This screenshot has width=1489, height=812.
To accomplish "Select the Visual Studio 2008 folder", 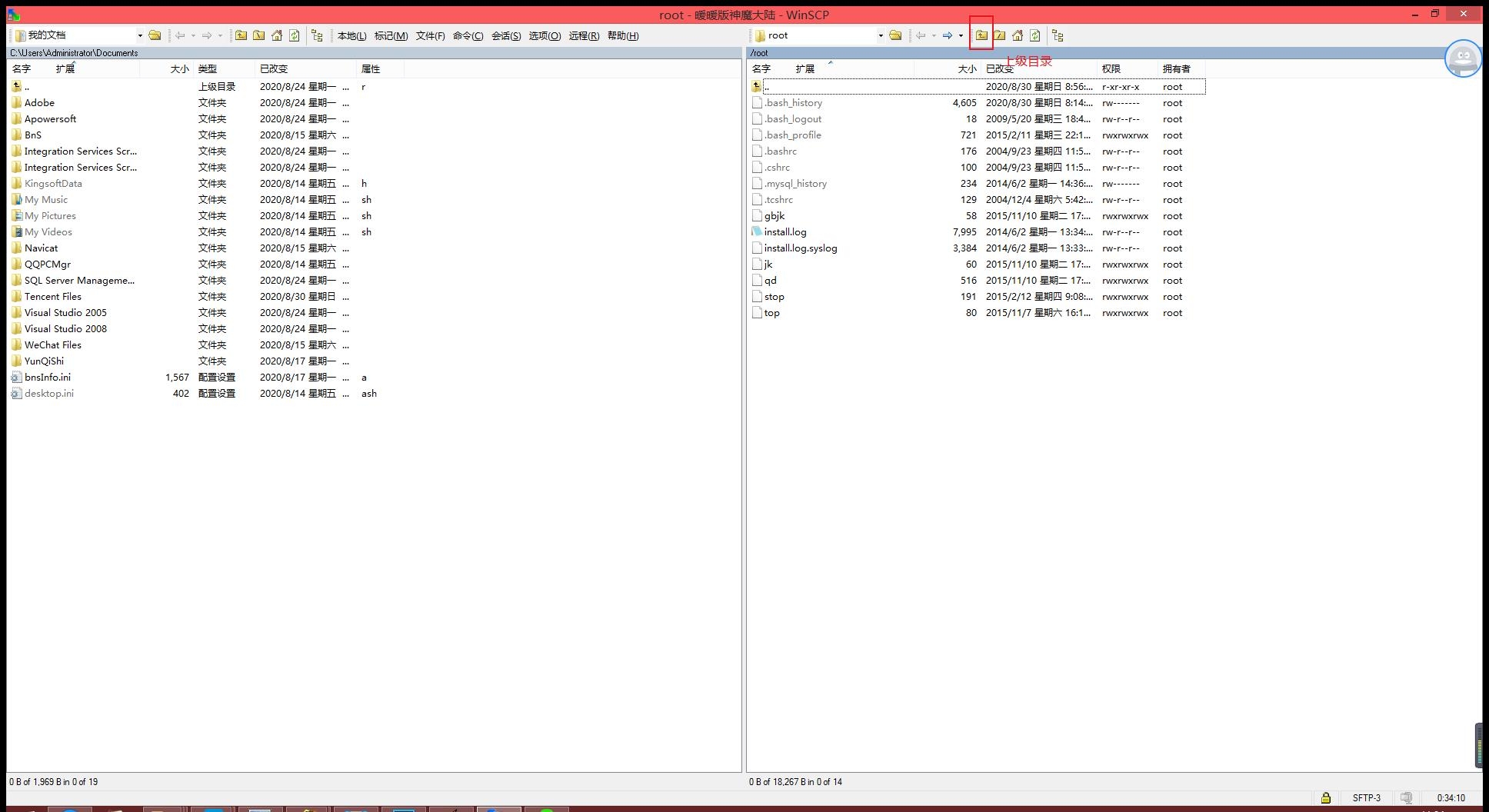I will coord(65,329).
